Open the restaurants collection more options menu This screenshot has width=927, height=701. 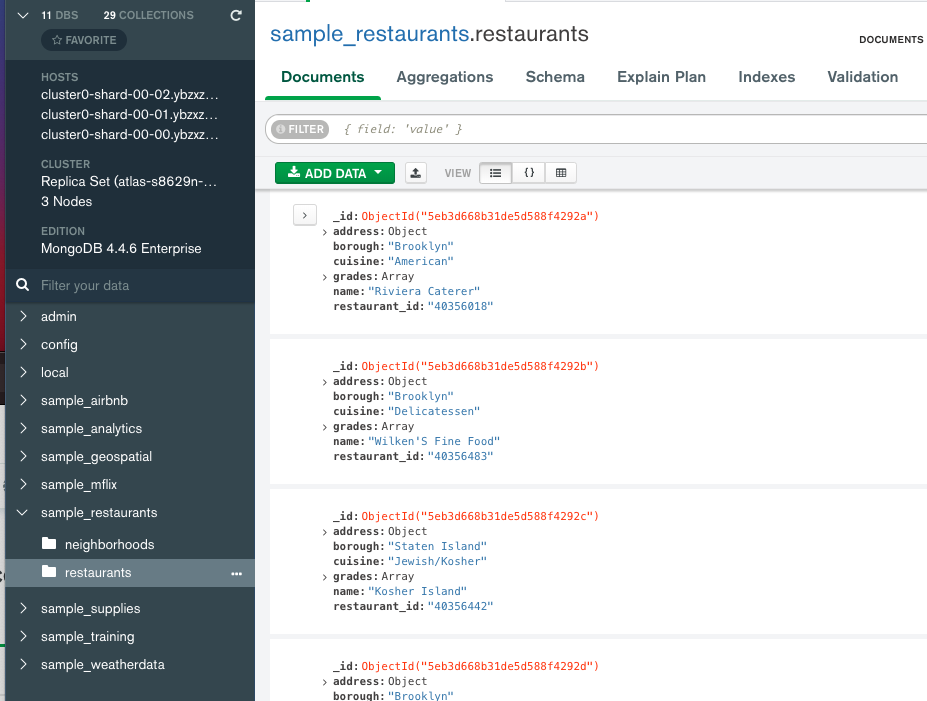[x=236, y=573]
